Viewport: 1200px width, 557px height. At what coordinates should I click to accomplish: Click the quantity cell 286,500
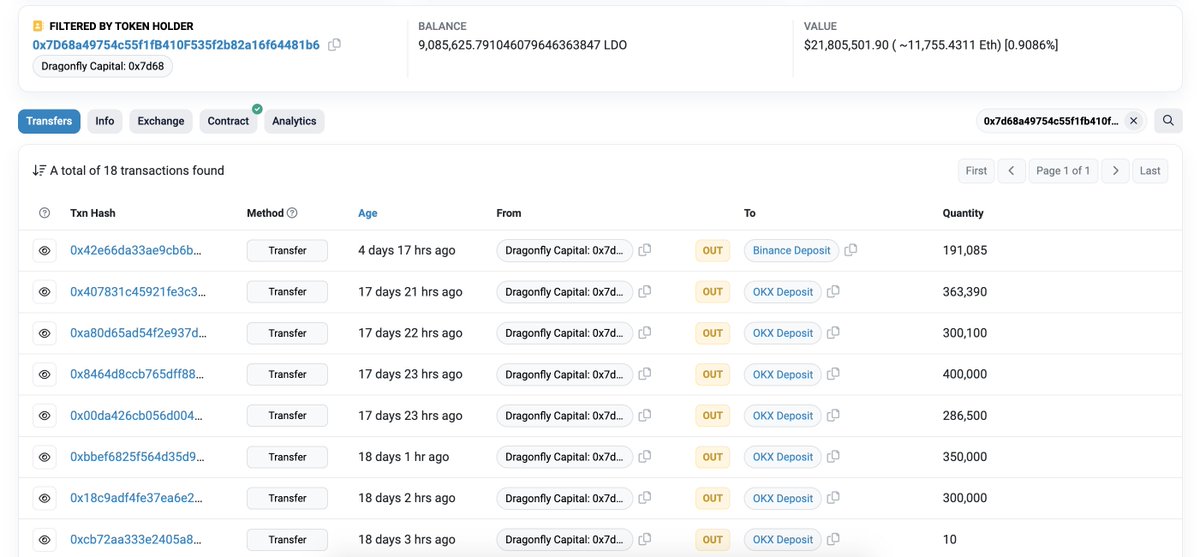tap(965, 415)
